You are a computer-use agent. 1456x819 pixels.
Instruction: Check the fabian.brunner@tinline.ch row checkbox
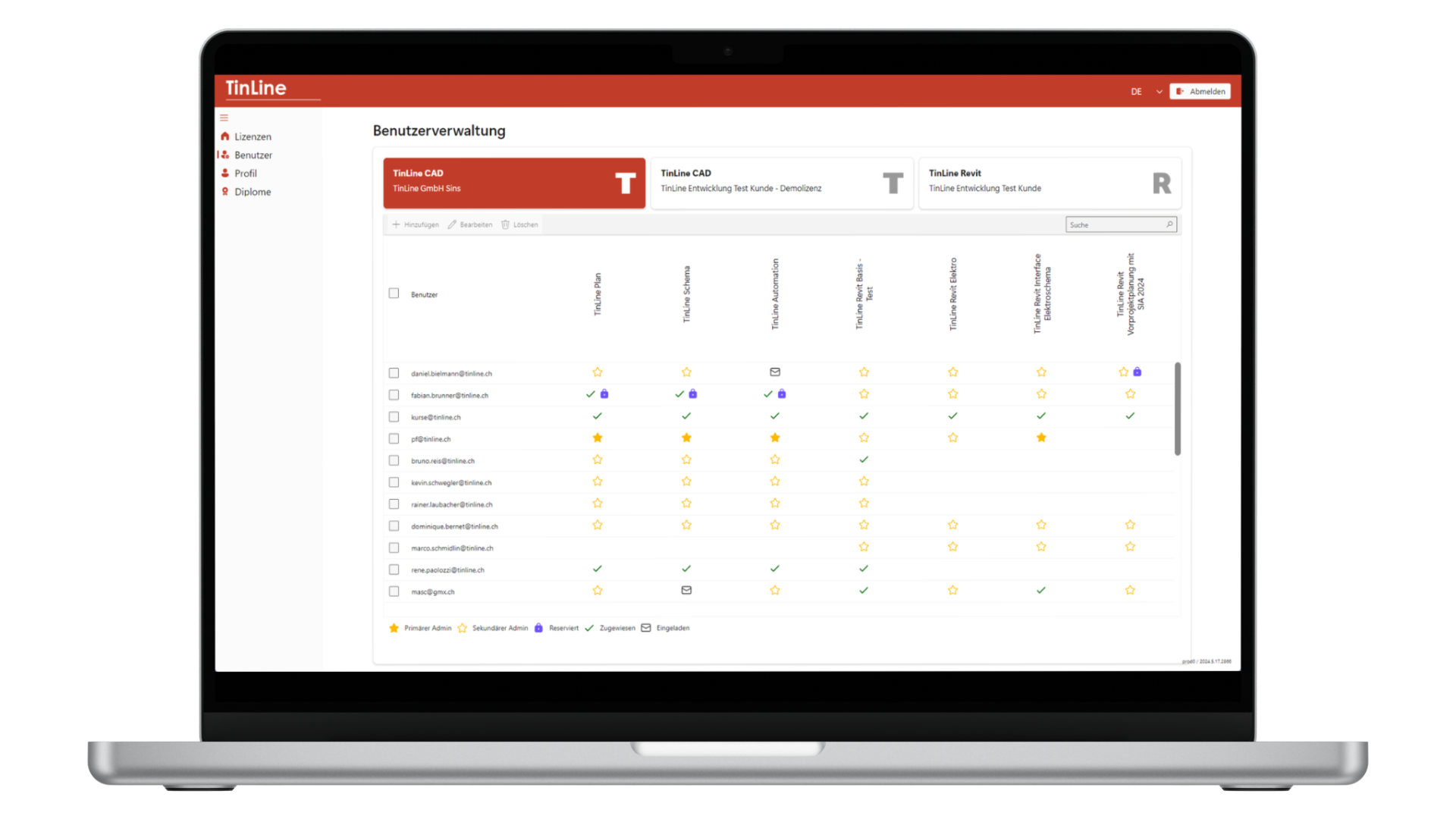(x=394, y=395)
